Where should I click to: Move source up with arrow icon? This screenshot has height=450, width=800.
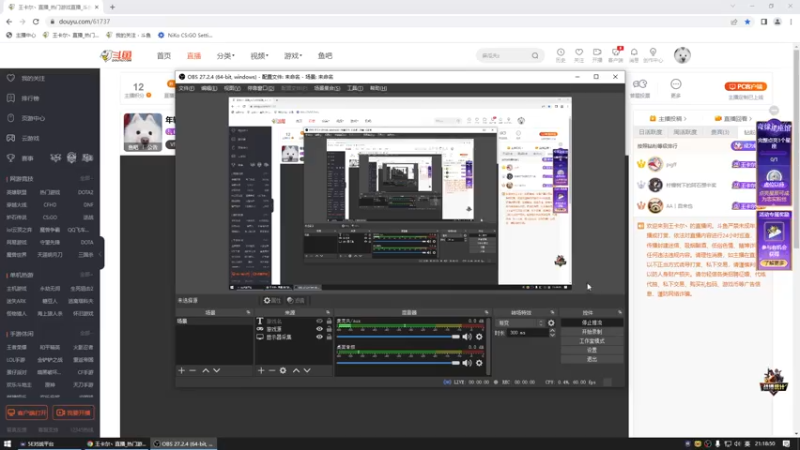[296, 370]
